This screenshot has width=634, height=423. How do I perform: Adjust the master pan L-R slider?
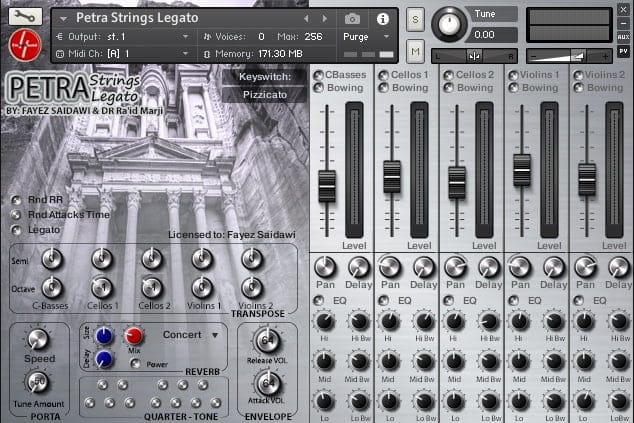click(474, 57)
